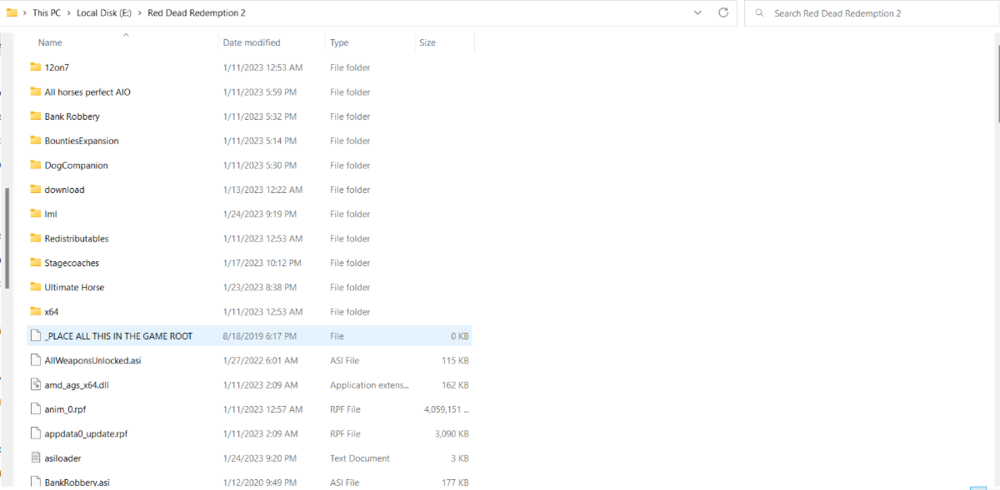Viewport: 1000px width, 490px height.
Task: Click the DogCompanion folder icon
Action: tap(36, 165)
